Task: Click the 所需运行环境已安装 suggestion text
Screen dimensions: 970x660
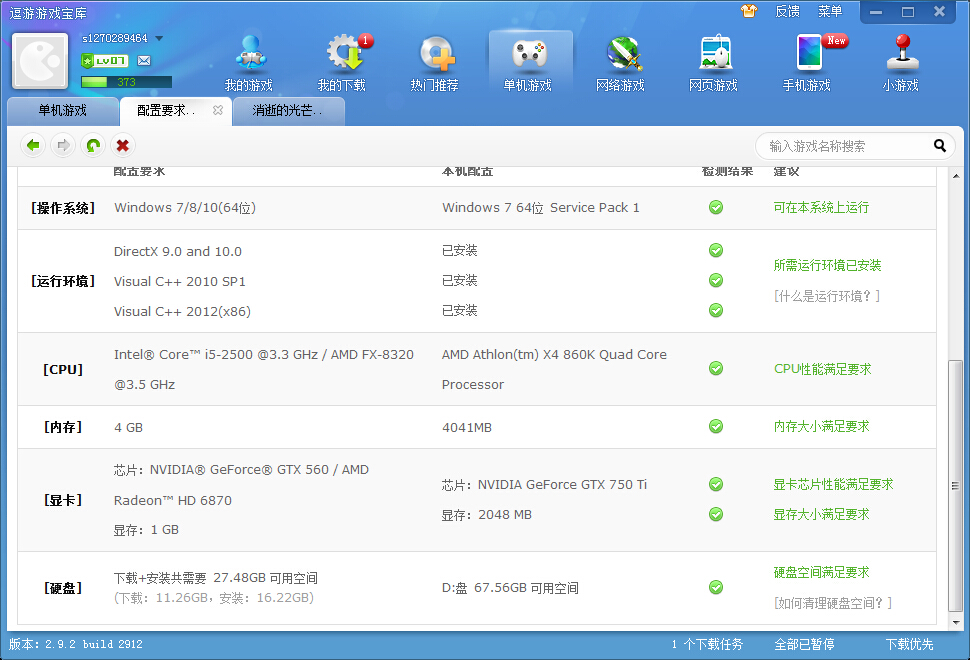Action: [827, 265]
